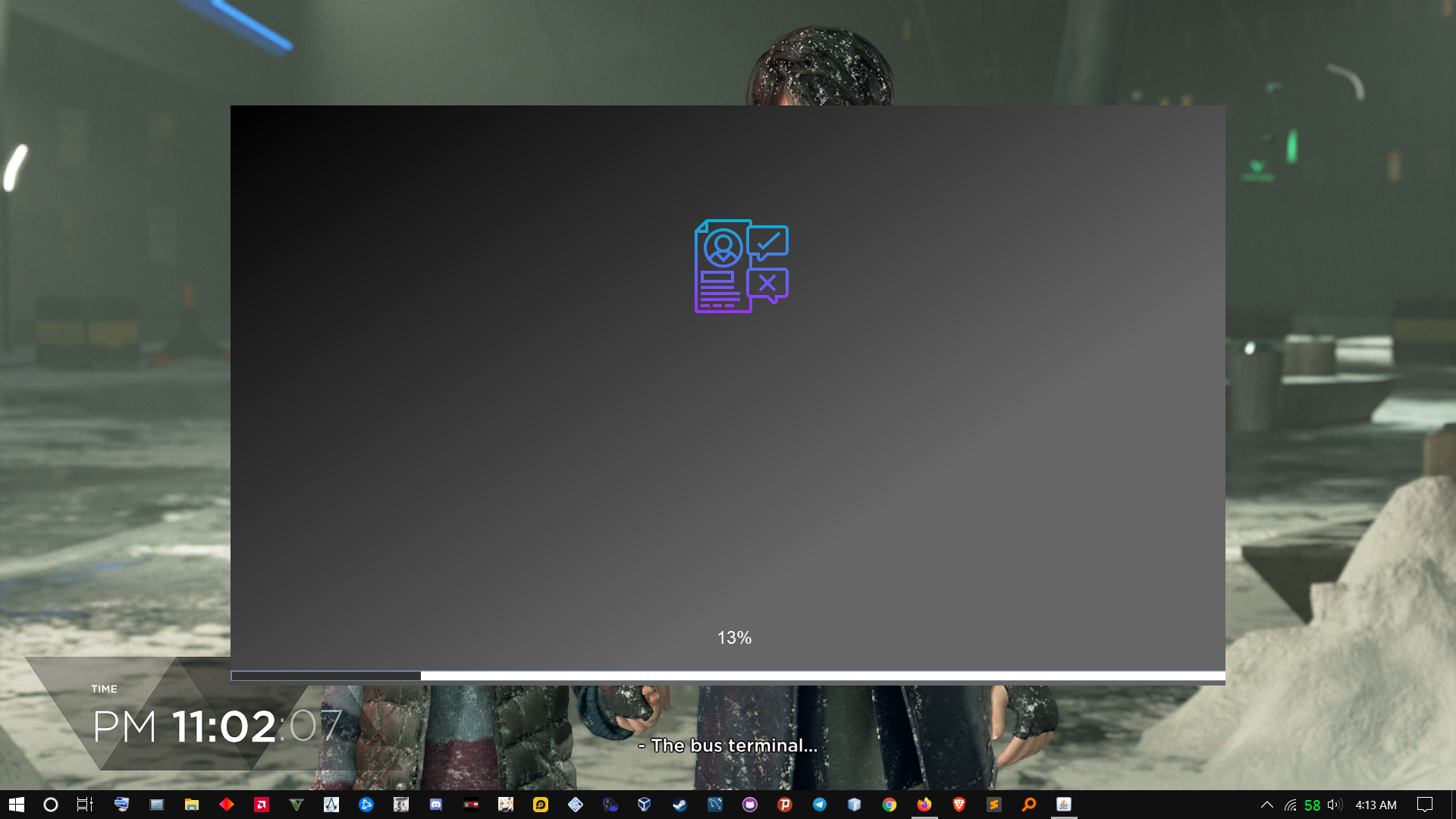Launch Steam from the taskbar
Viewport: 1456px width, 819px height.
(680, 805)
